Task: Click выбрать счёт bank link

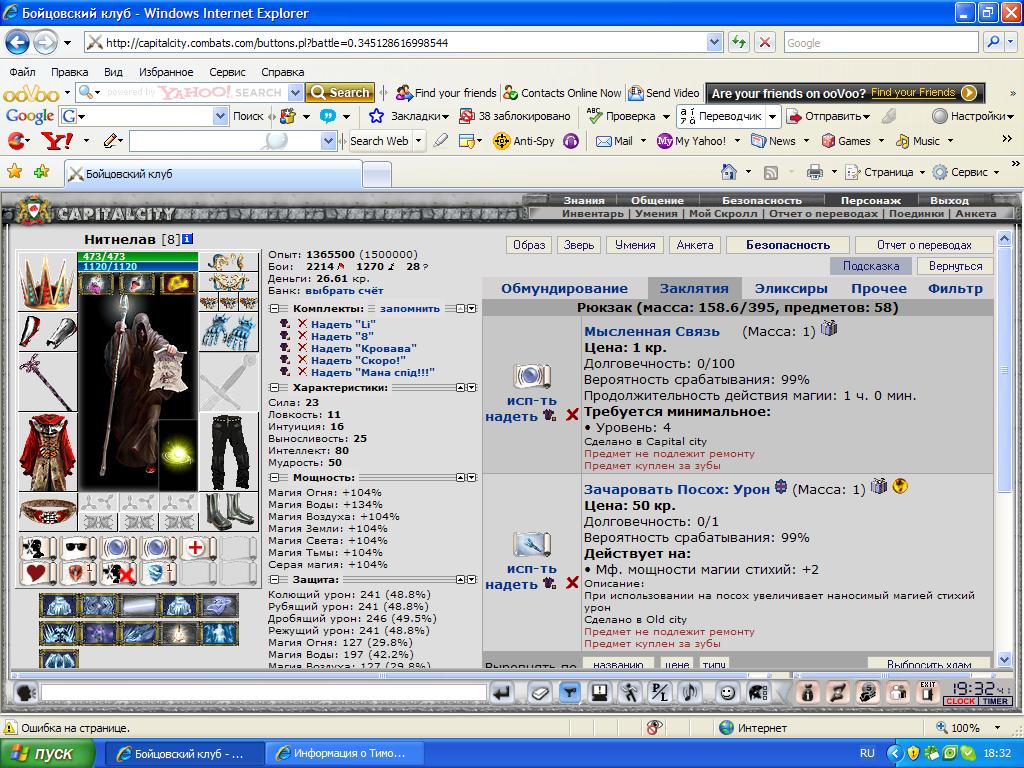Action: [344, 291]
